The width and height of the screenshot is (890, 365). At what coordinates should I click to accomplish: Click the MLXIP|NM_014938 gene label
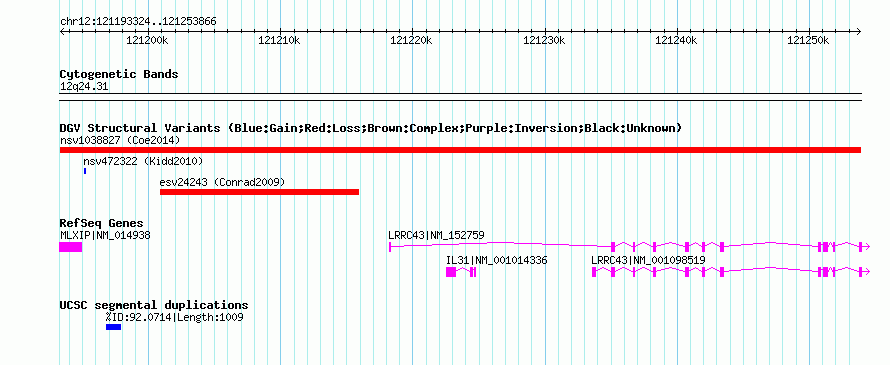(x=105, y=235)
